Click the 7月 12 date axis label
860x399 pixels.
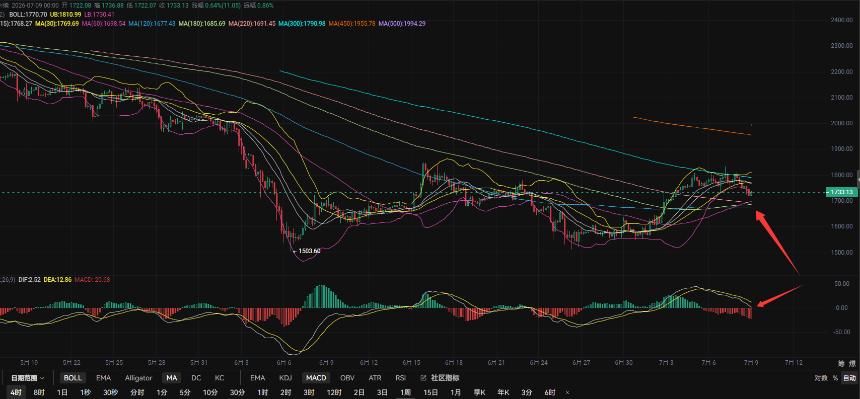pos(795,363)
